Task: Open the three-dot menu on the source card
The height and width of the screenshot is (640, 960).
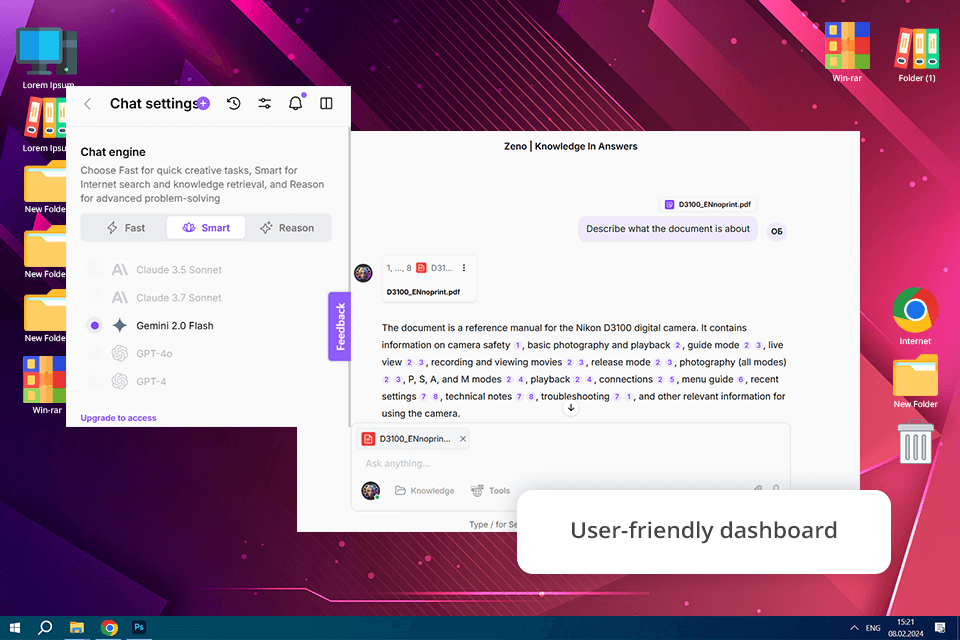Action: (464, 268)
